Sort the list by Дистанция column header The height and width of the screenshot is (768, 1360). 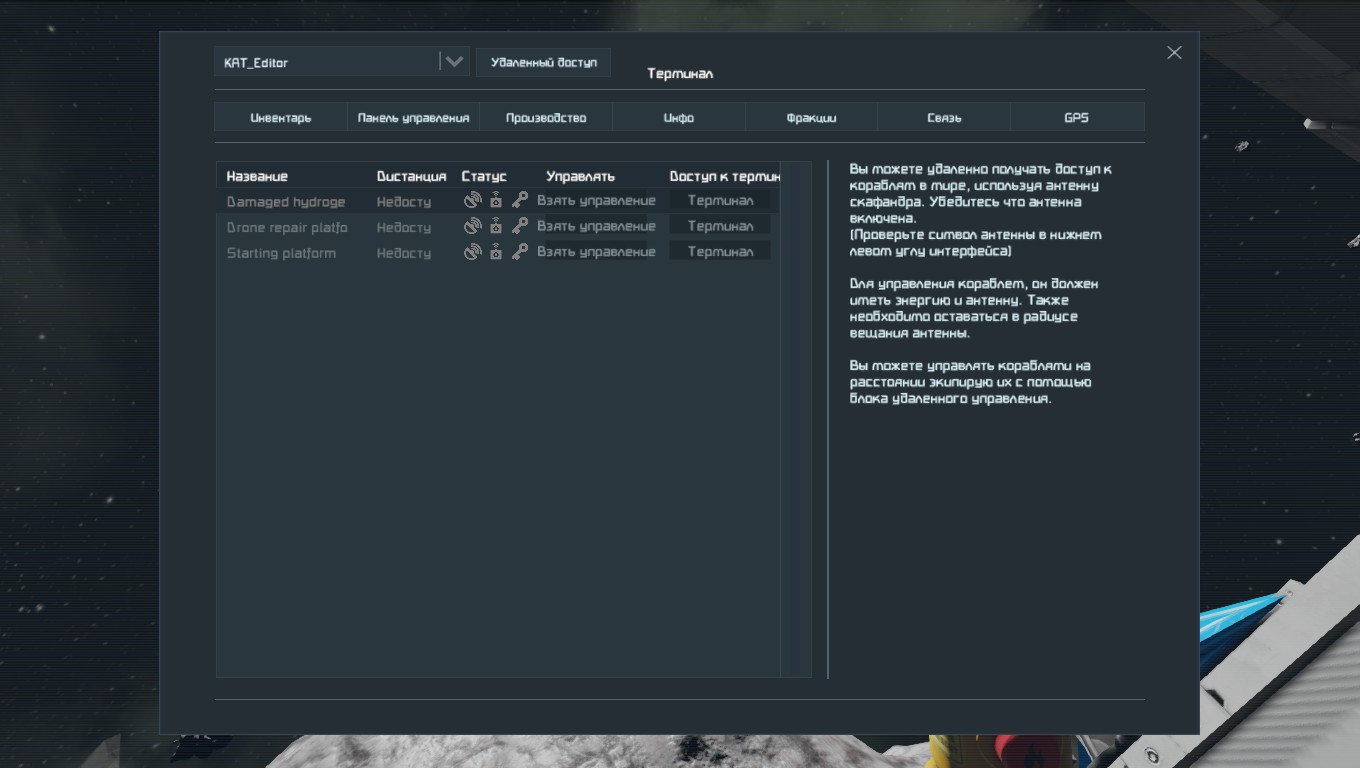[x=411, y=176]
